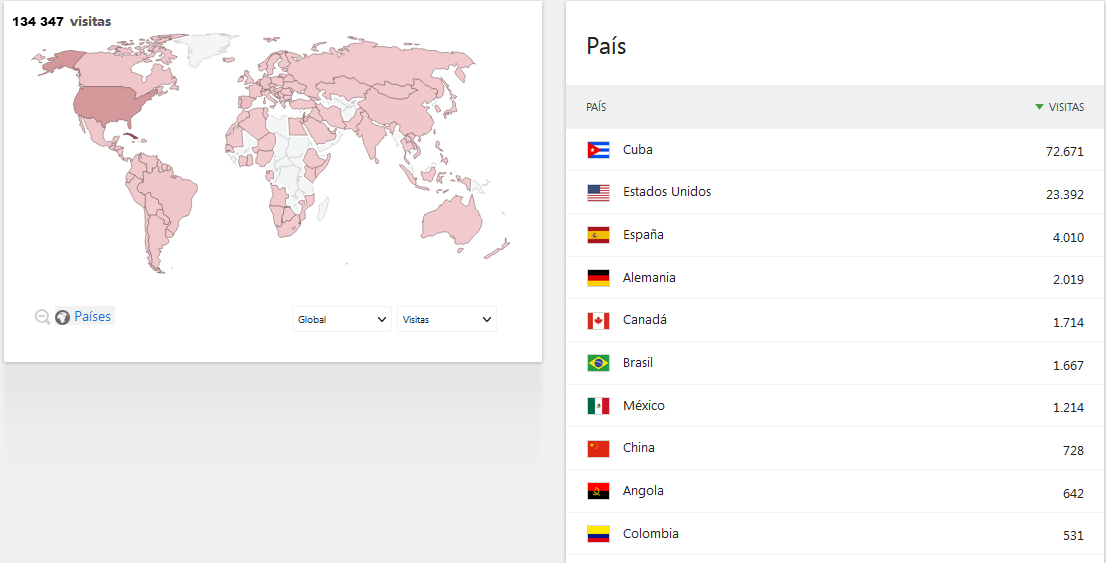The width and height of the screenshot is (1106, 563).
Task: Click the China row in table
Action: click(x=835, y=448)
